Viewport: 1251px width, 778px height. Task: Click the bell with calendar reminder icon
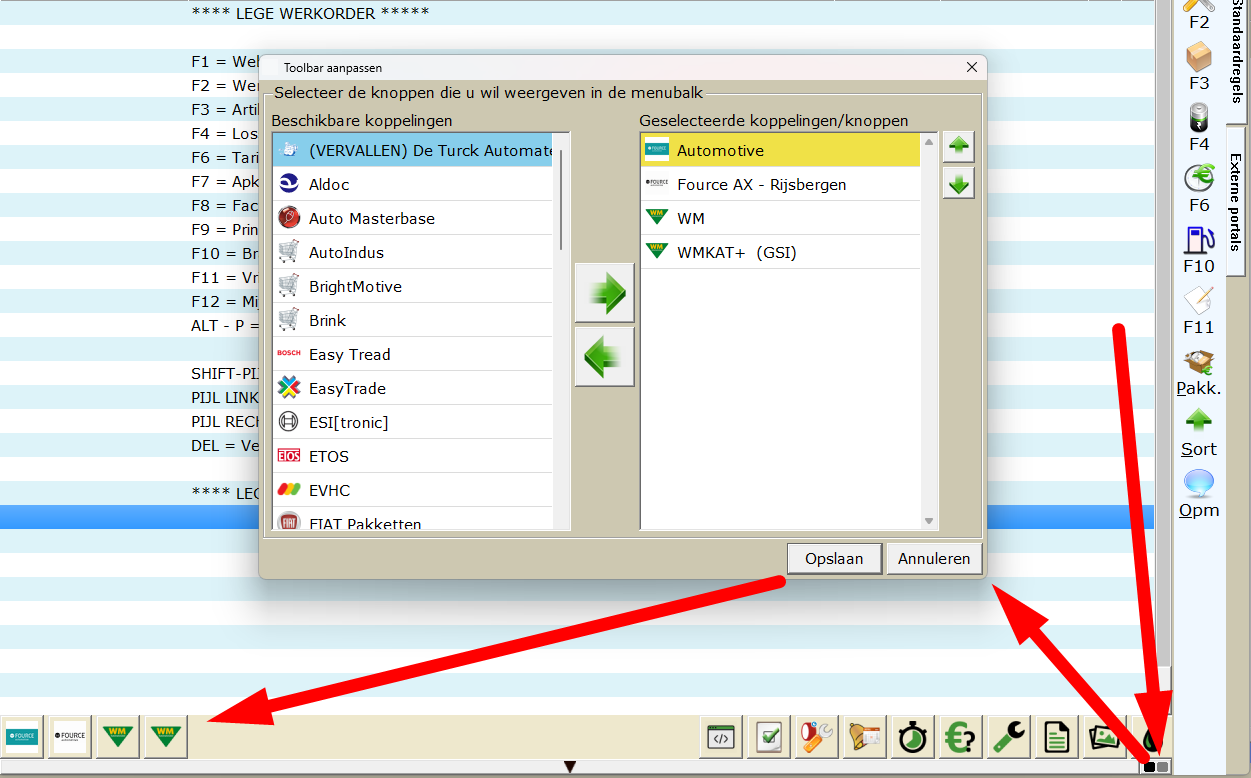(x=864, y=738)
